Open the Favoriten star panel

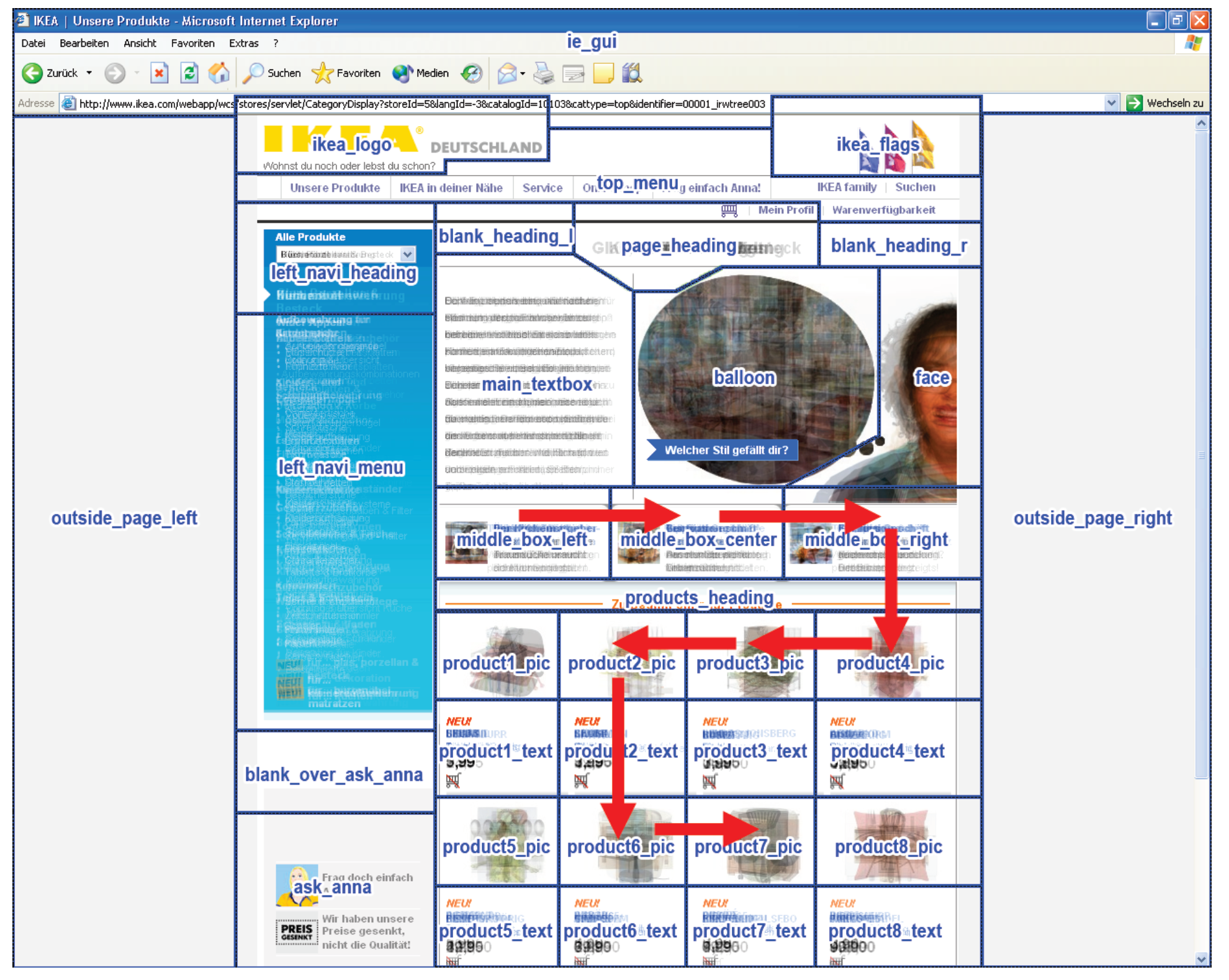point(322,73)
